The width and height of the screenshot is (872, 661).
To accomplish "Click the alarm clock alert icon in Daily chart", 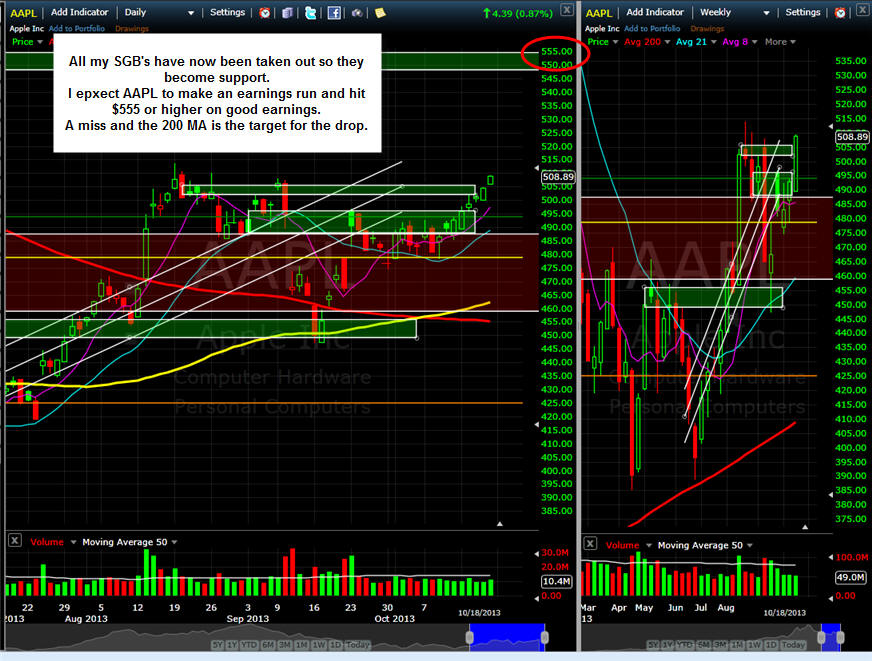I will [x=265, y=12].
